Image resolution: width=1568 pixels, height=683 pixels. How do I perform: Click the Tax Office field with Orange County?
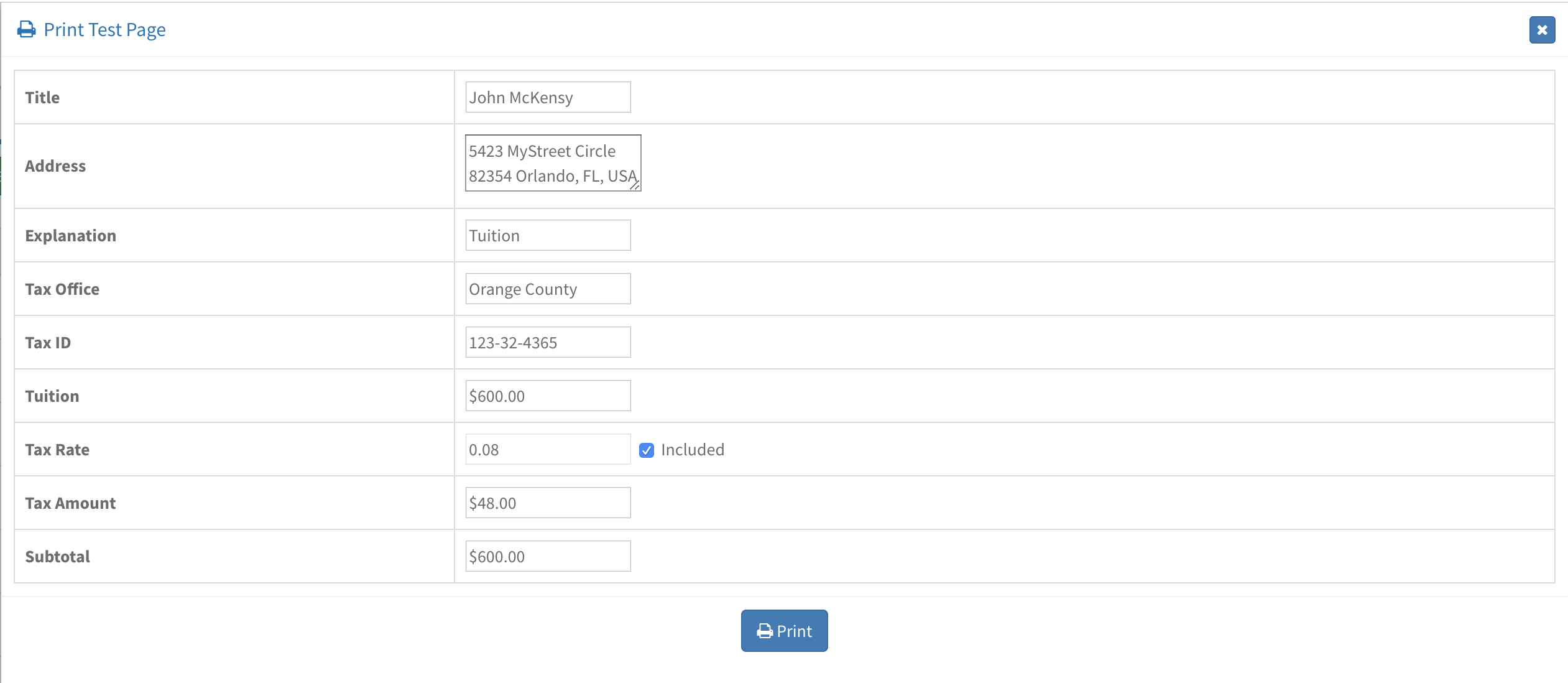point(548,289)
